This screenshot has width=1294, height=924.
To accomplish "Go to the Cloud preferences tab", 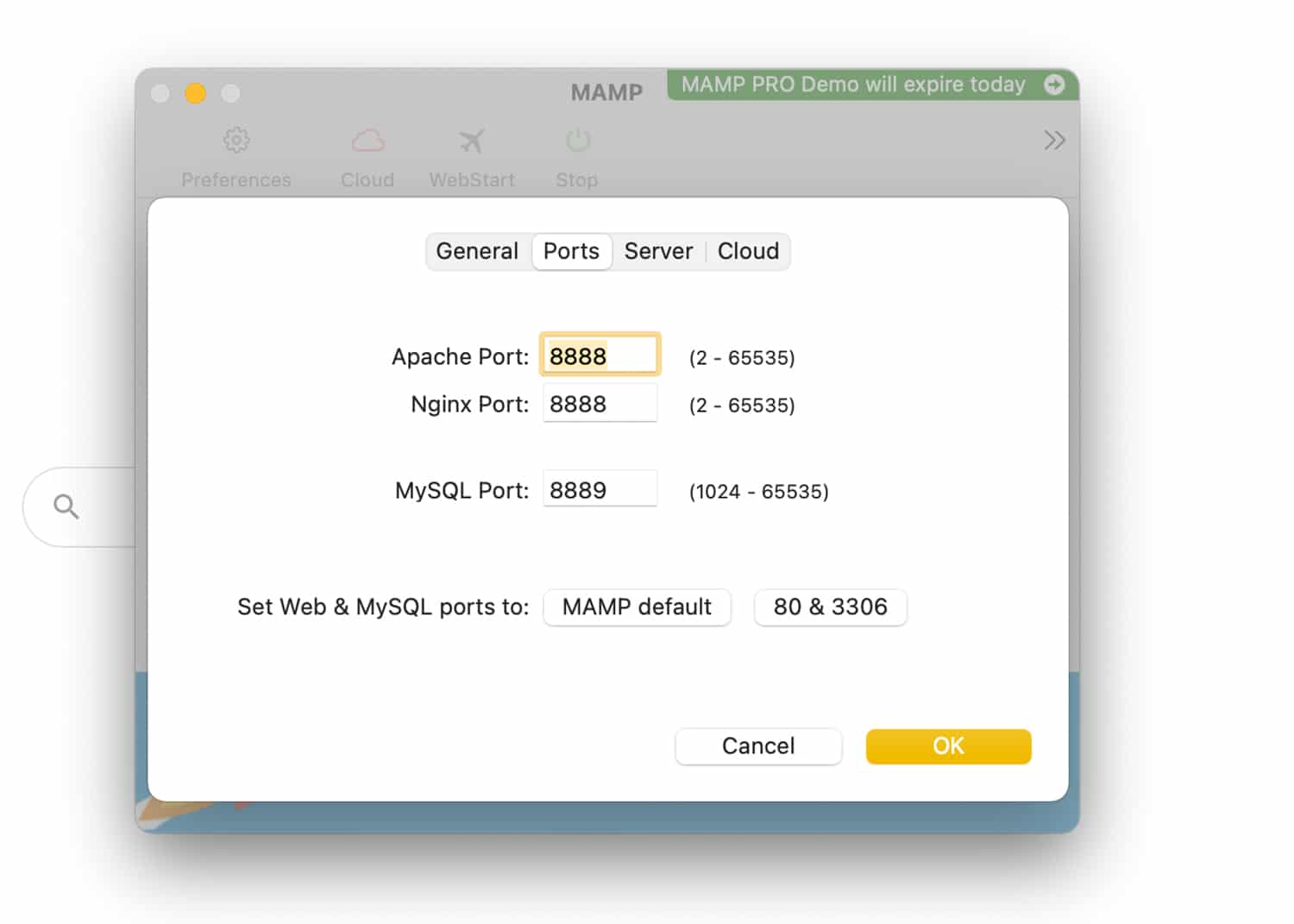I will click(748, 251).
